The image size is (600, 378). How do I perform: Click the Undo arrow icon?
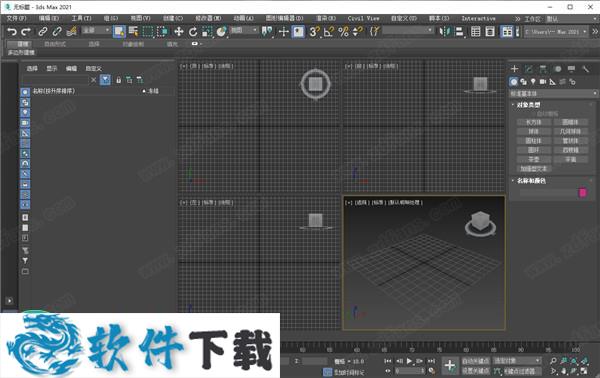[x=12, y=32]
